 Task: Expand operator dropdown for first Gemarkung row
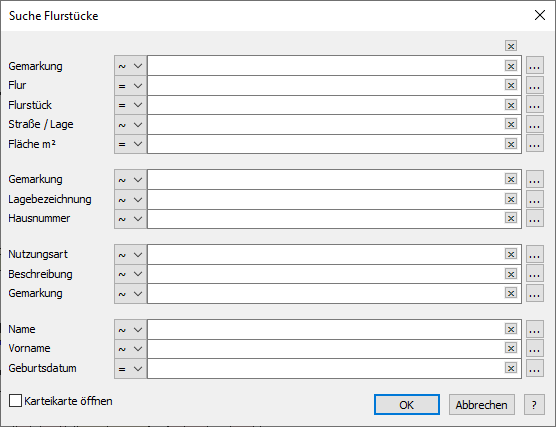[130, 66]
